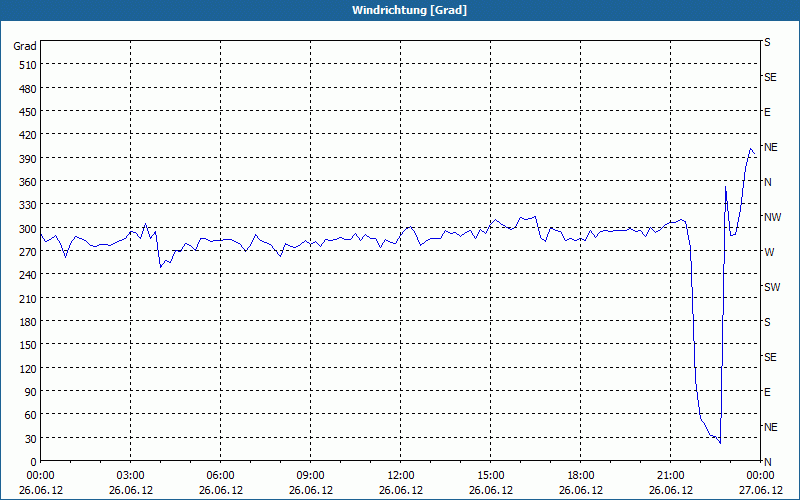This screenshot has width=800, height=500.
Task: Click the "00:00" time label above 26.06.12
Action: tap(40, 476)
